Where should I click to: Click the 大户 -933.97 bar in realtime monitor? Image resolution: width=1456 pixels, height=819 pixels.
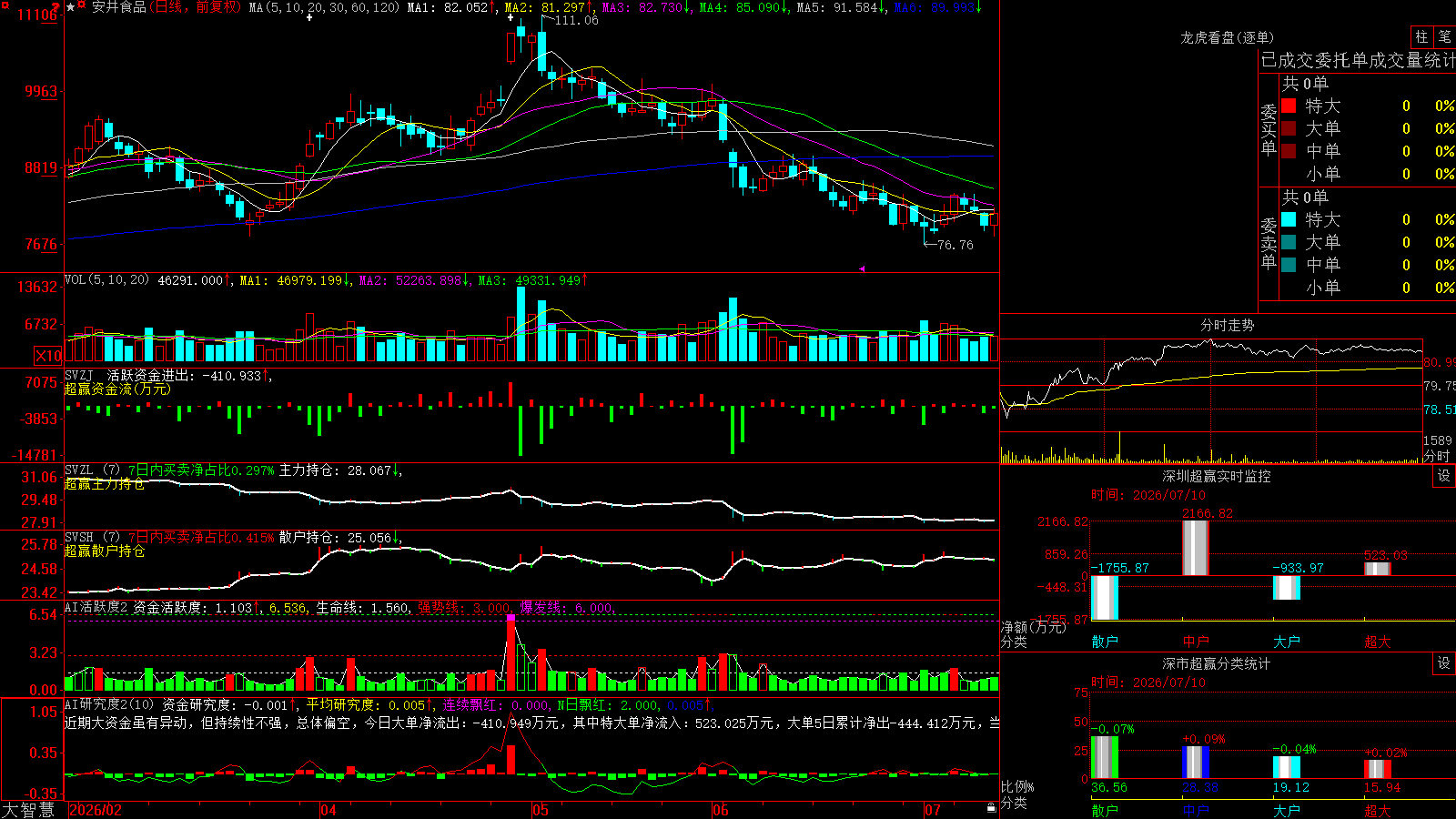click(1287, 588)
